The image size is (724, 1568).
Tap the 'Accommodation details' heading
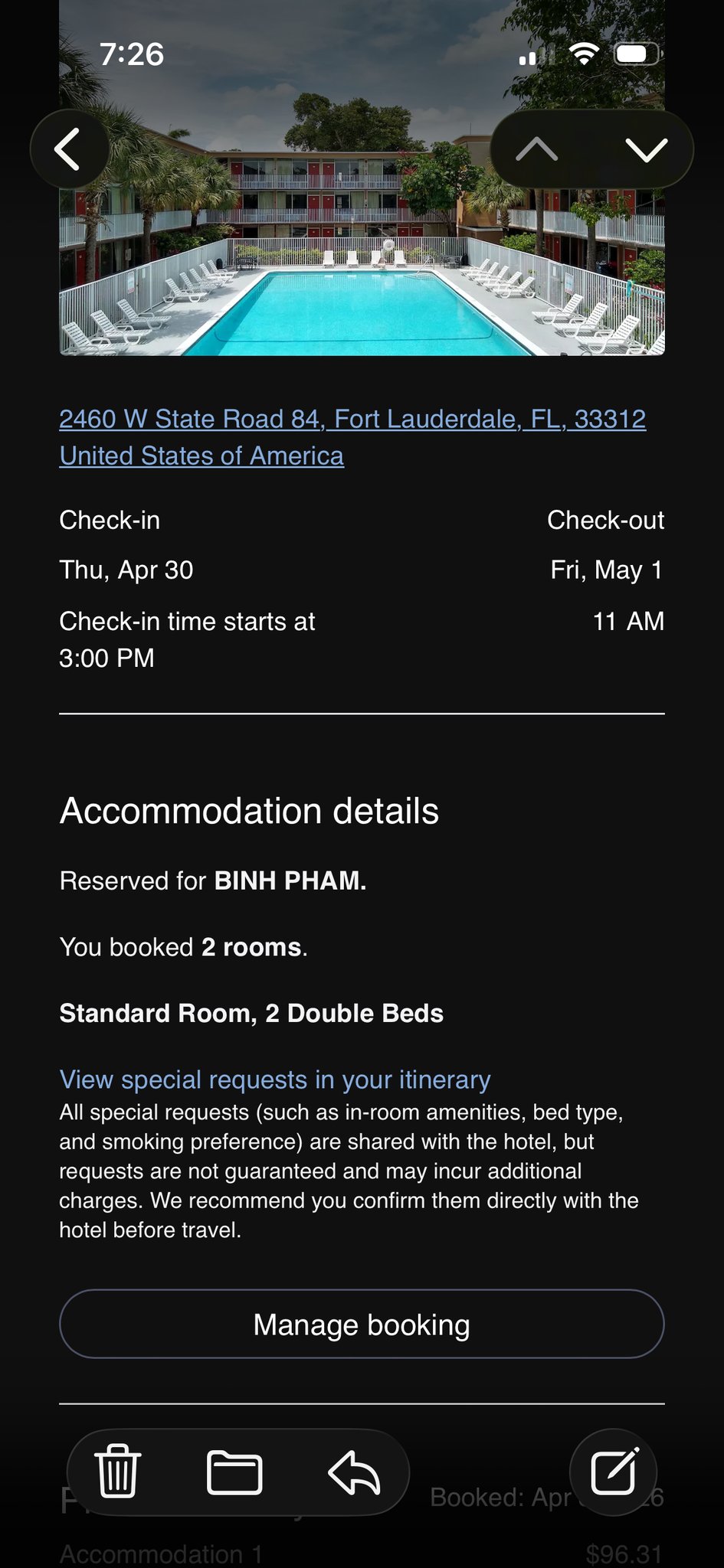pos(249,811)
